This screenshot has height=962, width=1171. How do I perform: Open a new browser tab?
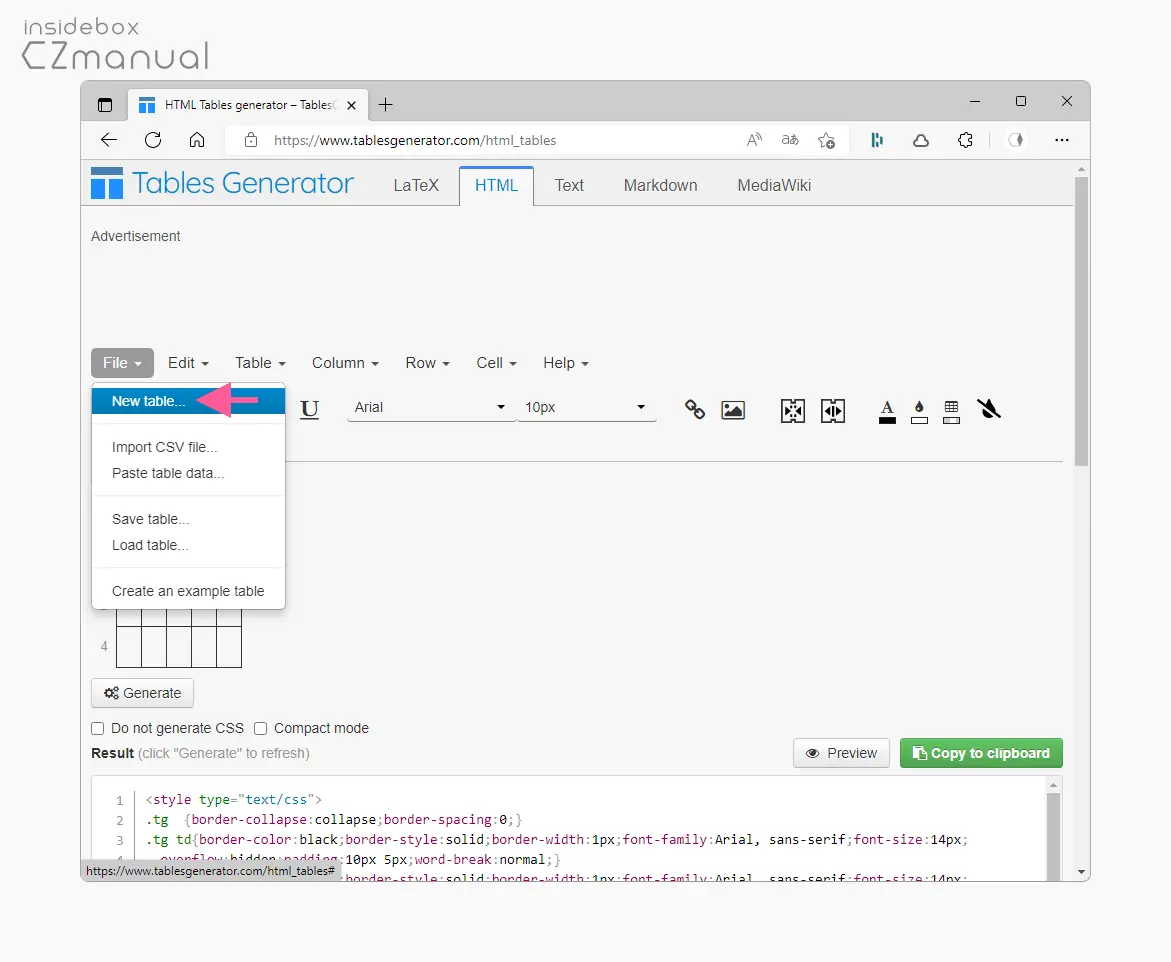(x=385, y=105)
